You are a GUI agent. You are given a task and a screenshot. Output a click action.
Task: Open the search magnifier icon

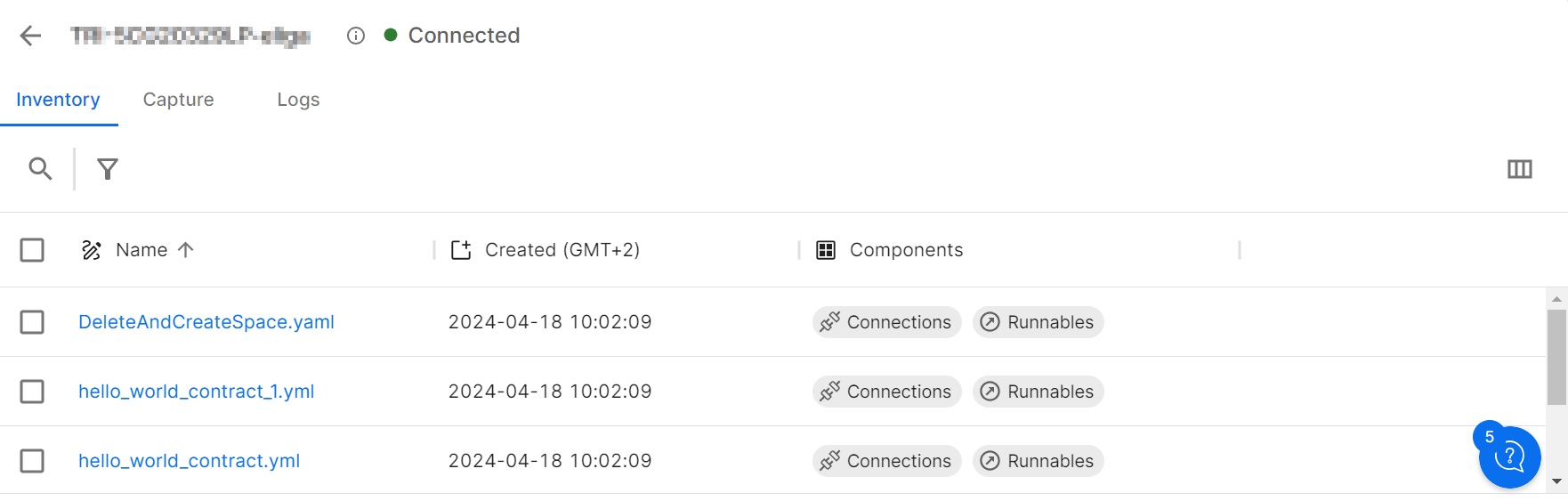(x=40, y=168)
